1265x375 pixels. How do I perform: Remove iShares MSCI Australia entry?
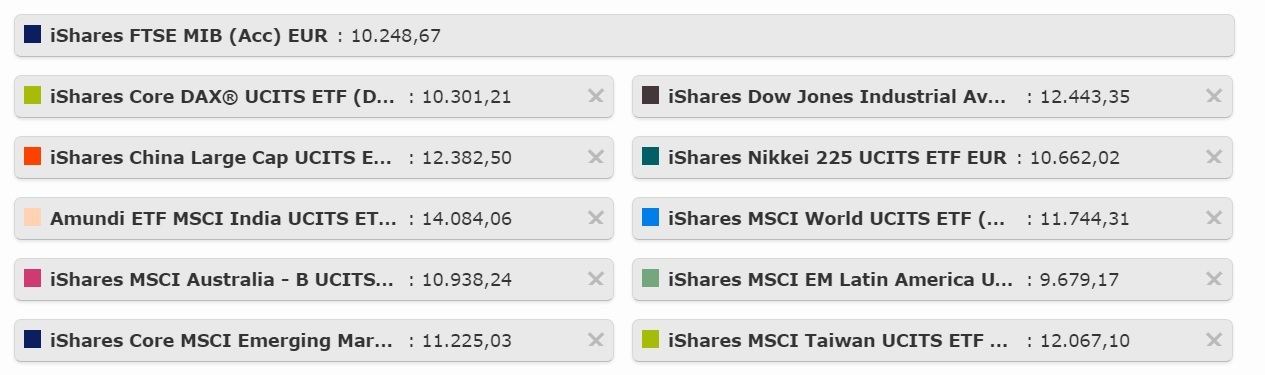coord(596,279)
